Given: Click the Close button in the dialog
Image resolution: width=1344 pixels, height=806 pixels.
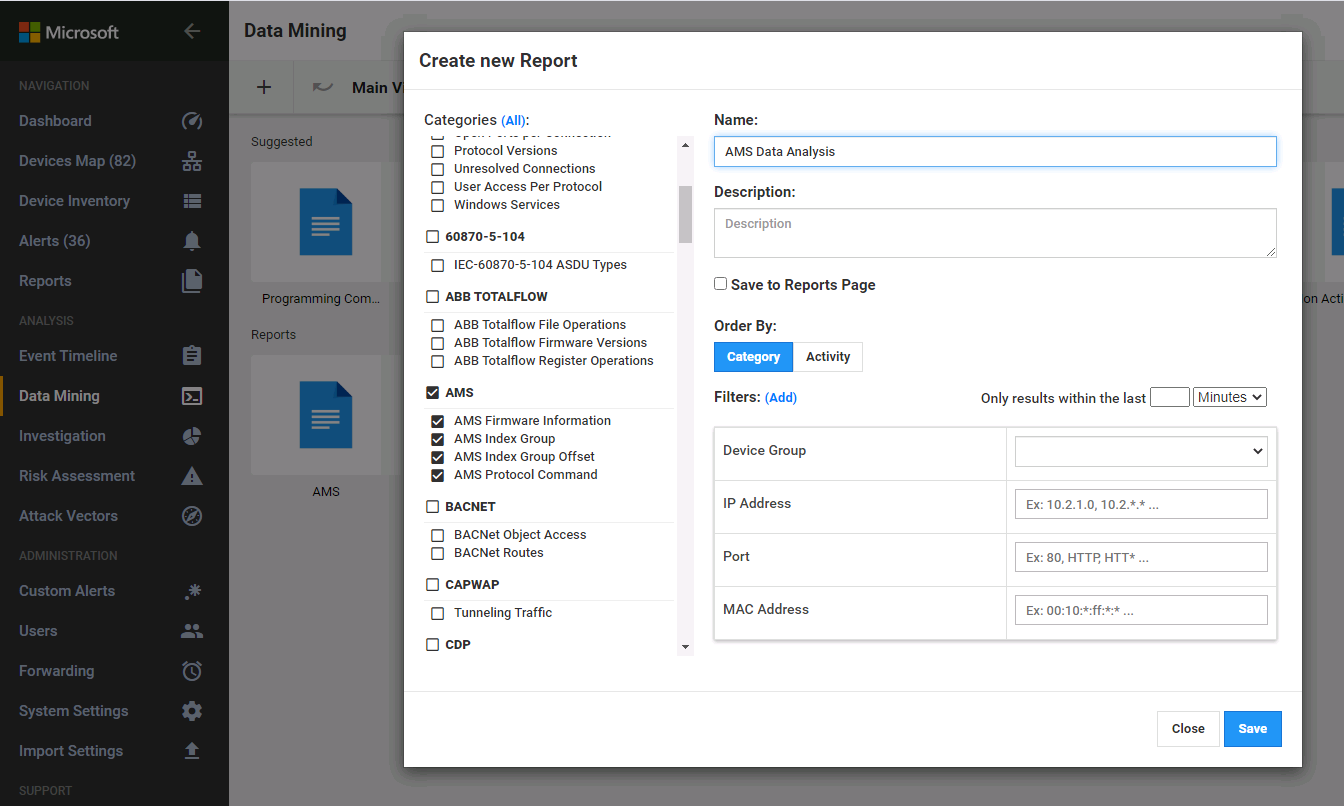Looking at the screenshot, I should (1188, 729).
